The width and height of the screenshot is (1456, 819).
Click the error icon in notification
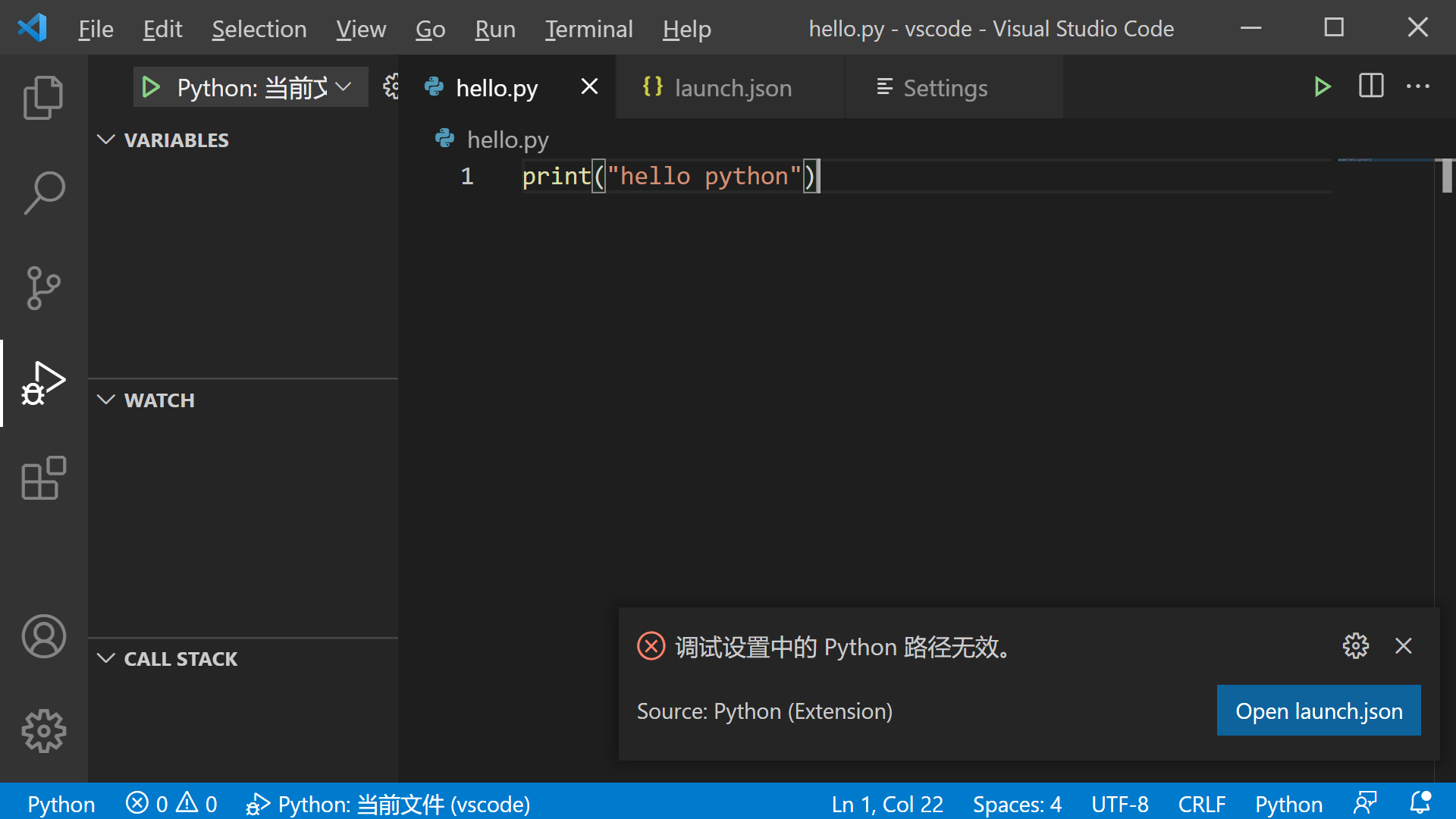click(651, 646)
